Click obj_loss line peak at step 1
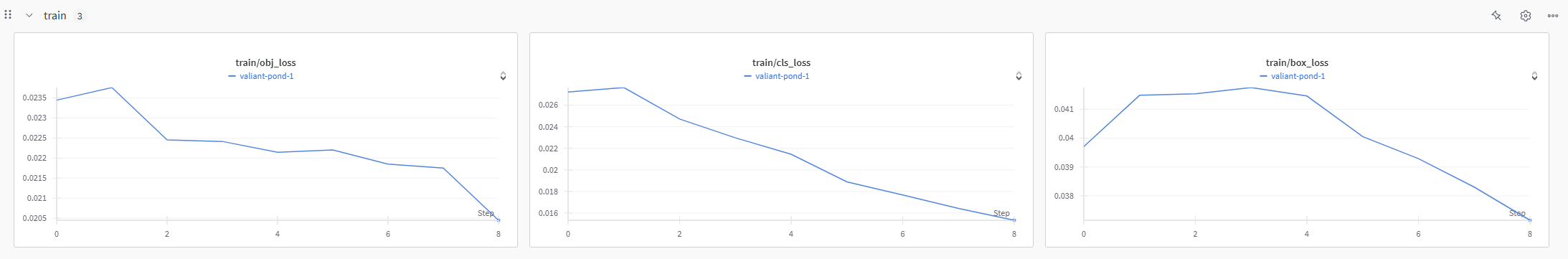1568x259 pixels. 112,88
